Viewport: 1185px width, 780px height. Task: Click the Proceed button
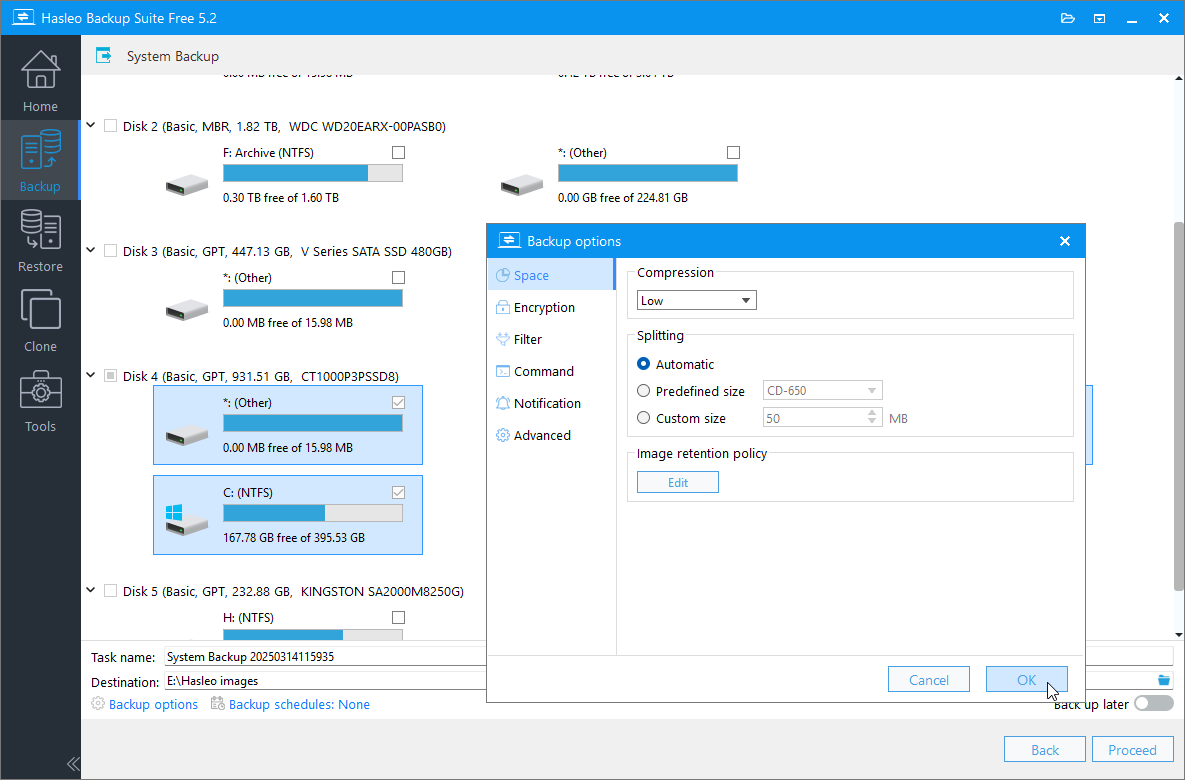[x=1132, y=750]
